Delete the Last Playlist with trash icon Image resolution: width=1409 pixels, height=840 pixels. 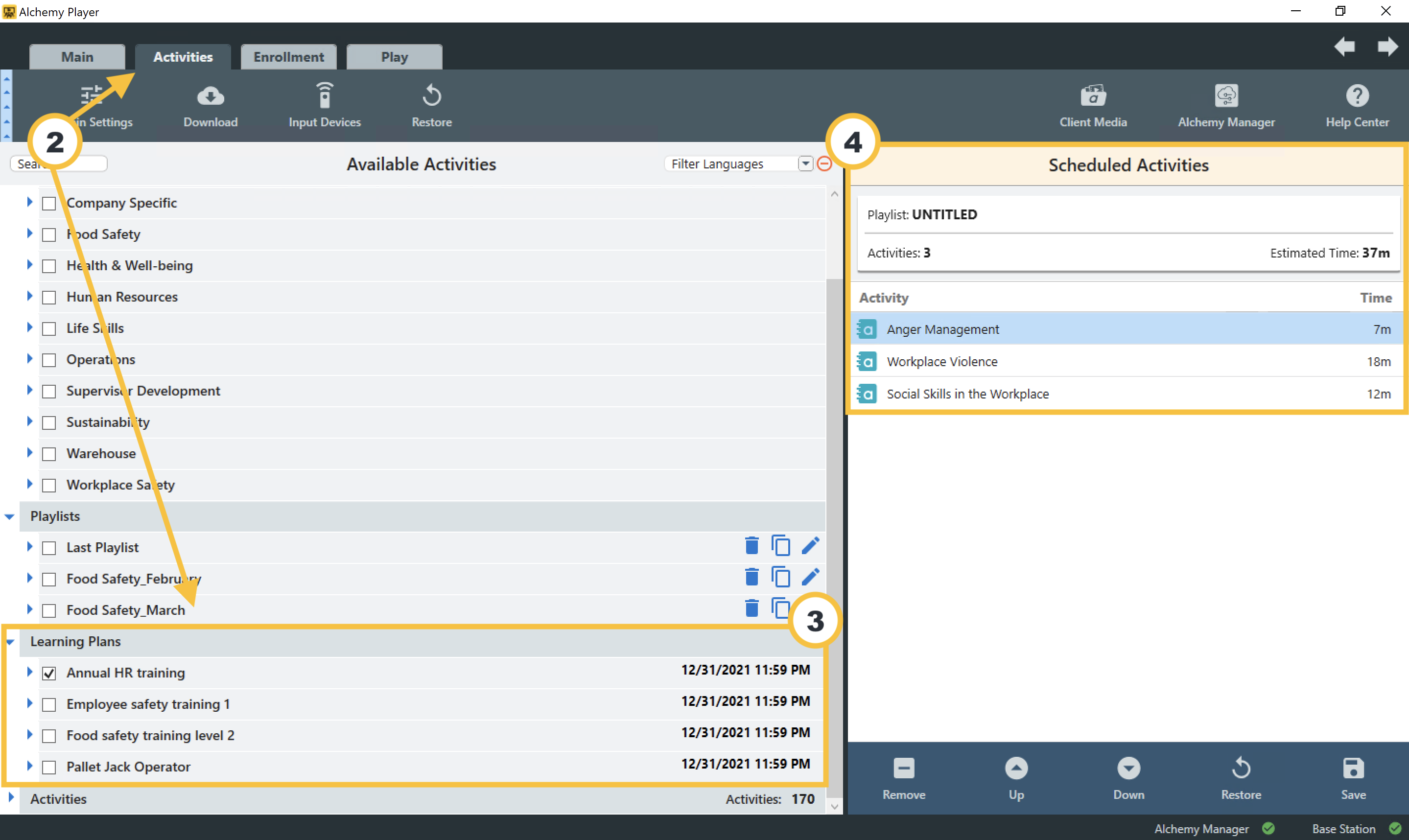click(x=751, y=546)
